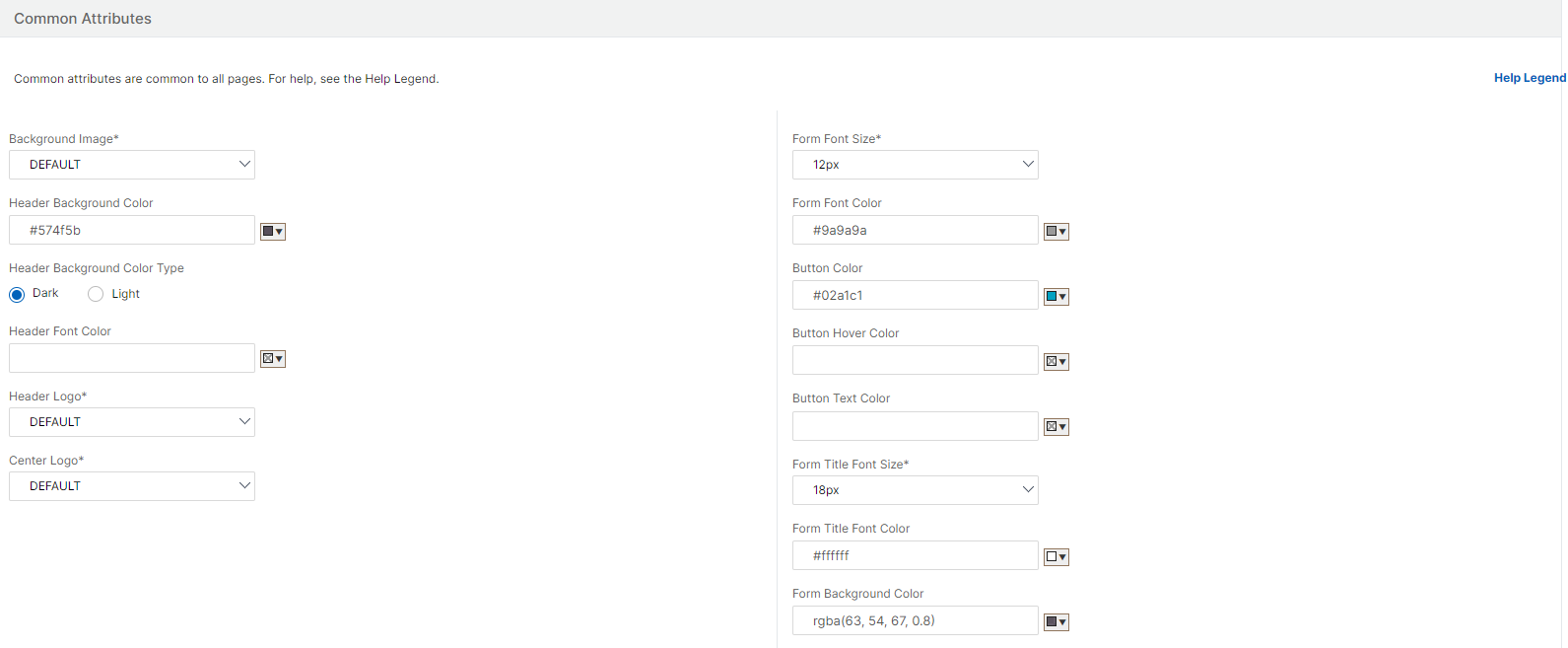Edit the Form Font Color field
The width and height of the screenshot is (1568, 648).
pos(916,230)
